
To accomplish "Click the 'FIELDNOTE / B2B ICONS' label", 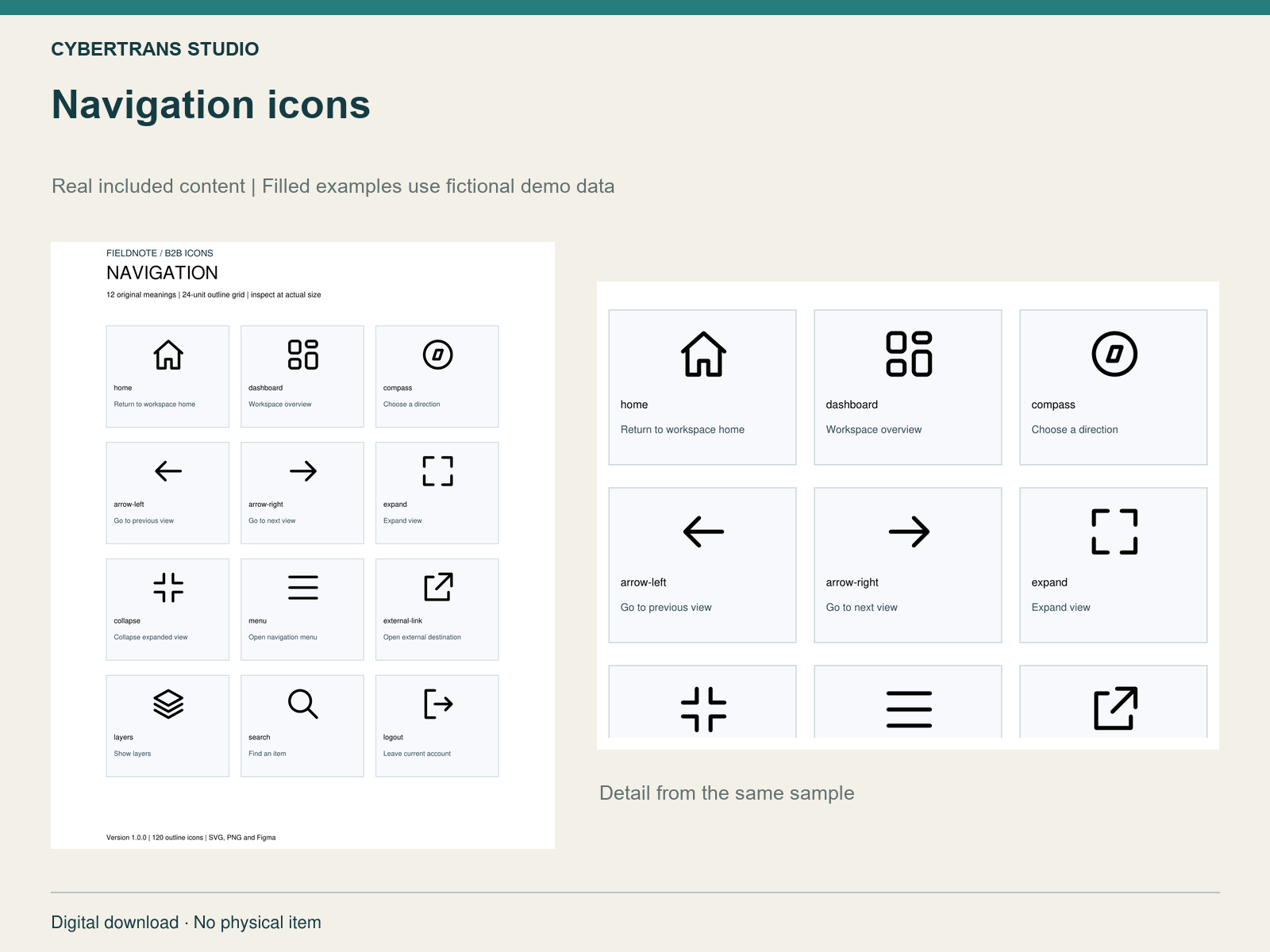I will coord(160,254).
